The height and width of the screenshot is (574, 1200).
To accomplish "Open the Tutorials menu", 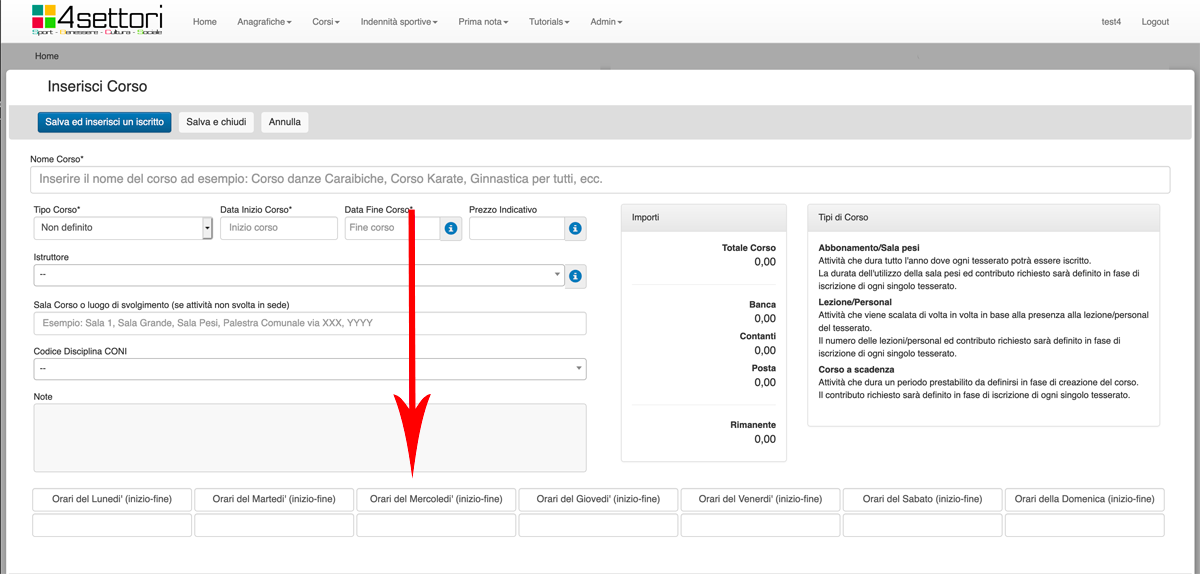I will (x=549, y=22).
